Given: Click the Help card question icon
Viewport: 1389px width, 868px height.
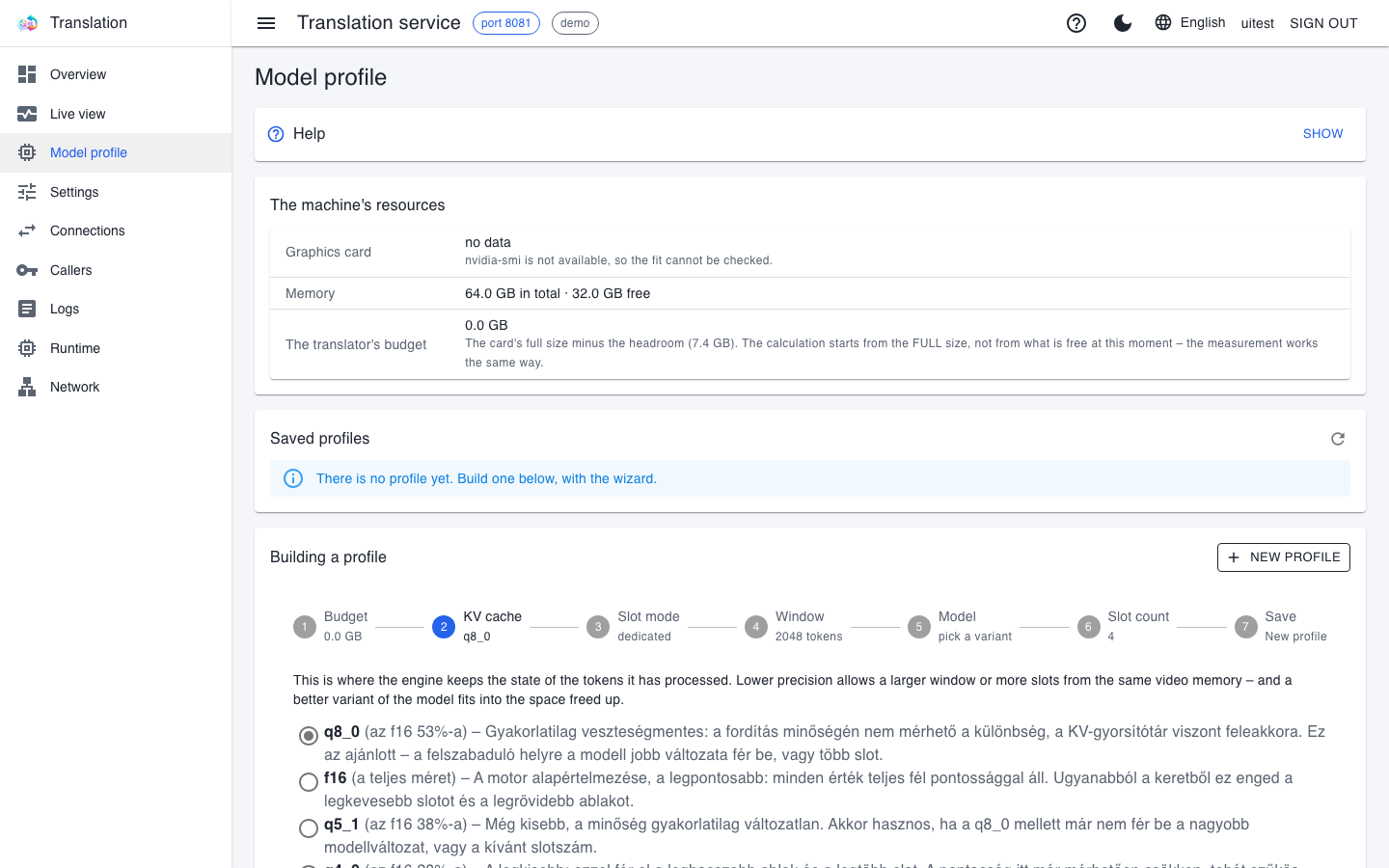Looking at the screenshot, I should [276, 134].
